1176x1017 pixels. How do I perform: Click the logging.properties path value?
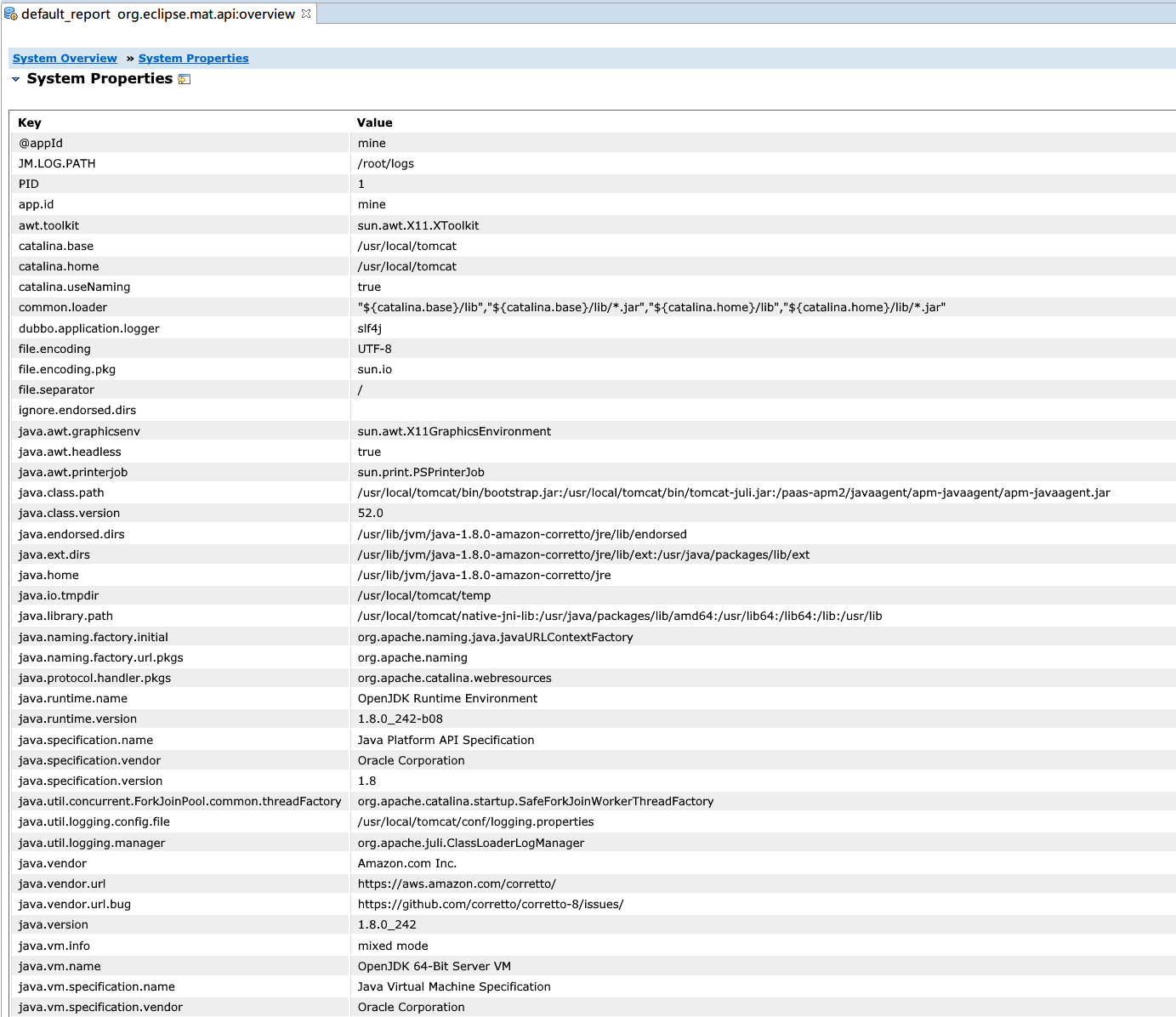476,821
